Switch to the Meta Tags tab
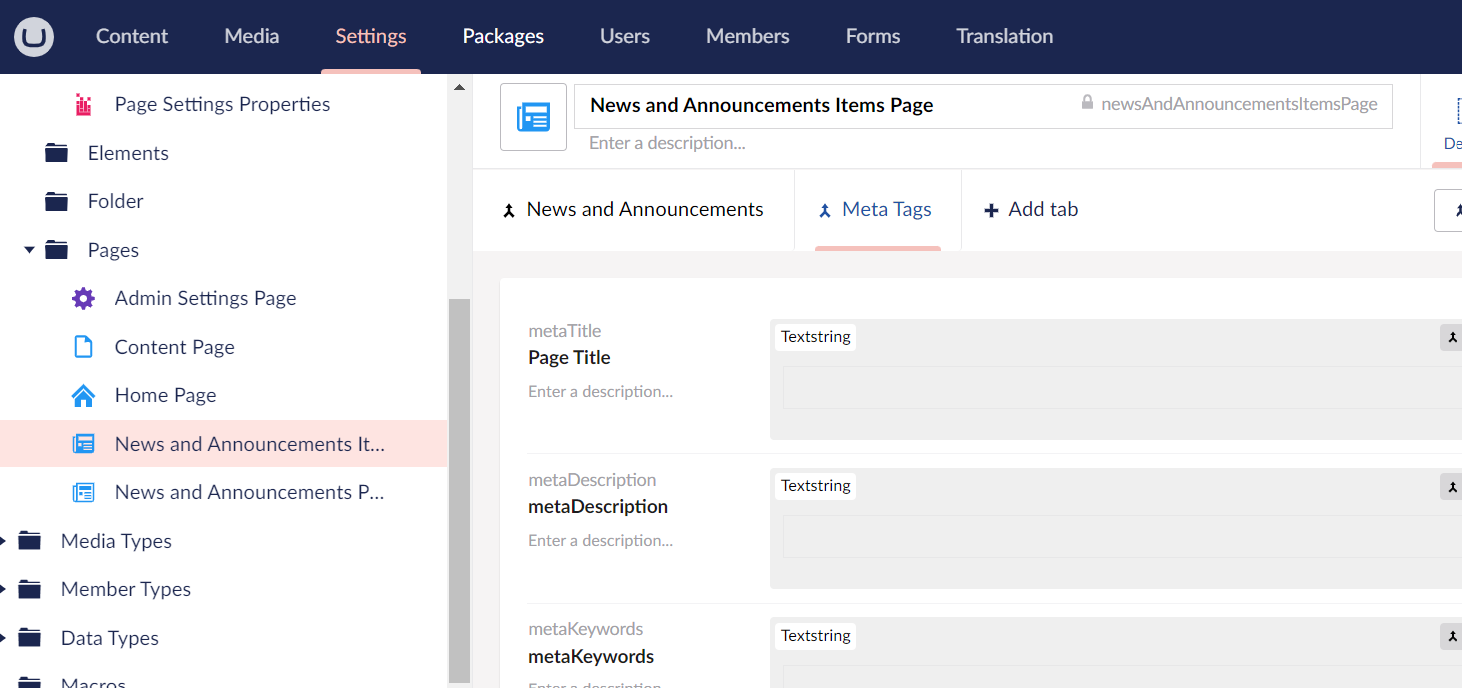Image resolution: width=1462 pixels, height=688 pixels. click(x=877, y=210)
